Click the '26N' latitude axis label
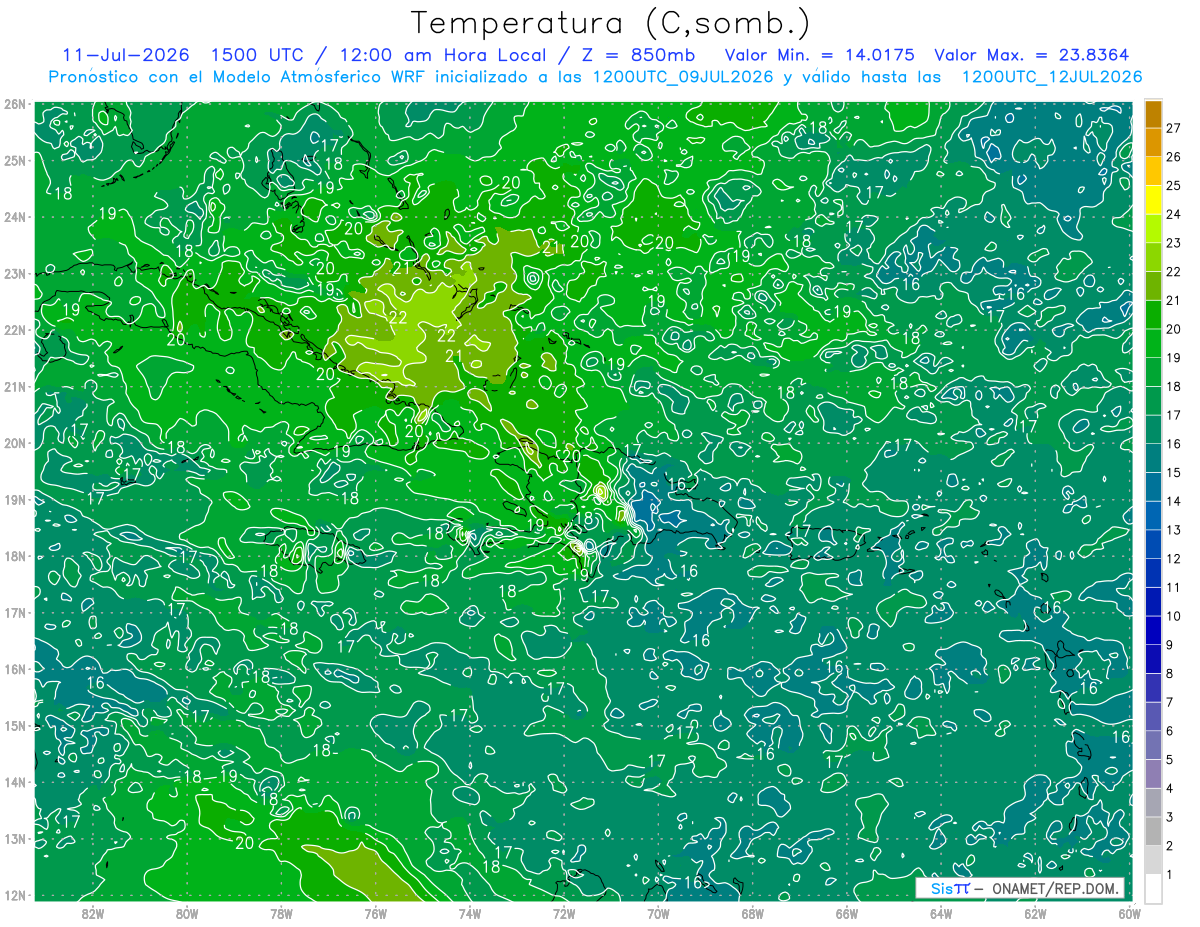 point(14,104)
